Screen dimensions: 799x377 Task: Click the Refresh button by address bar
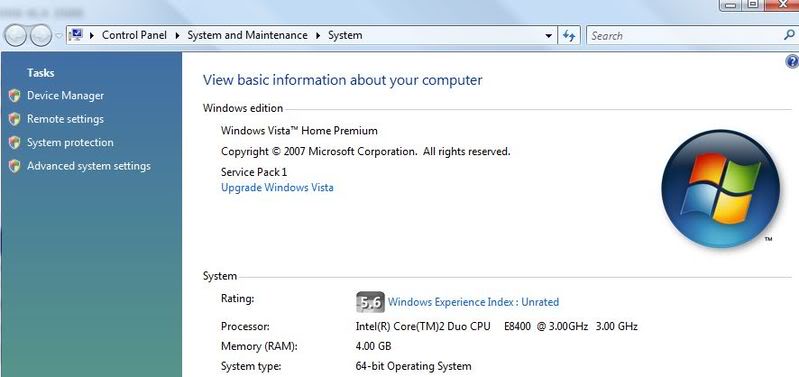point(569,36)
